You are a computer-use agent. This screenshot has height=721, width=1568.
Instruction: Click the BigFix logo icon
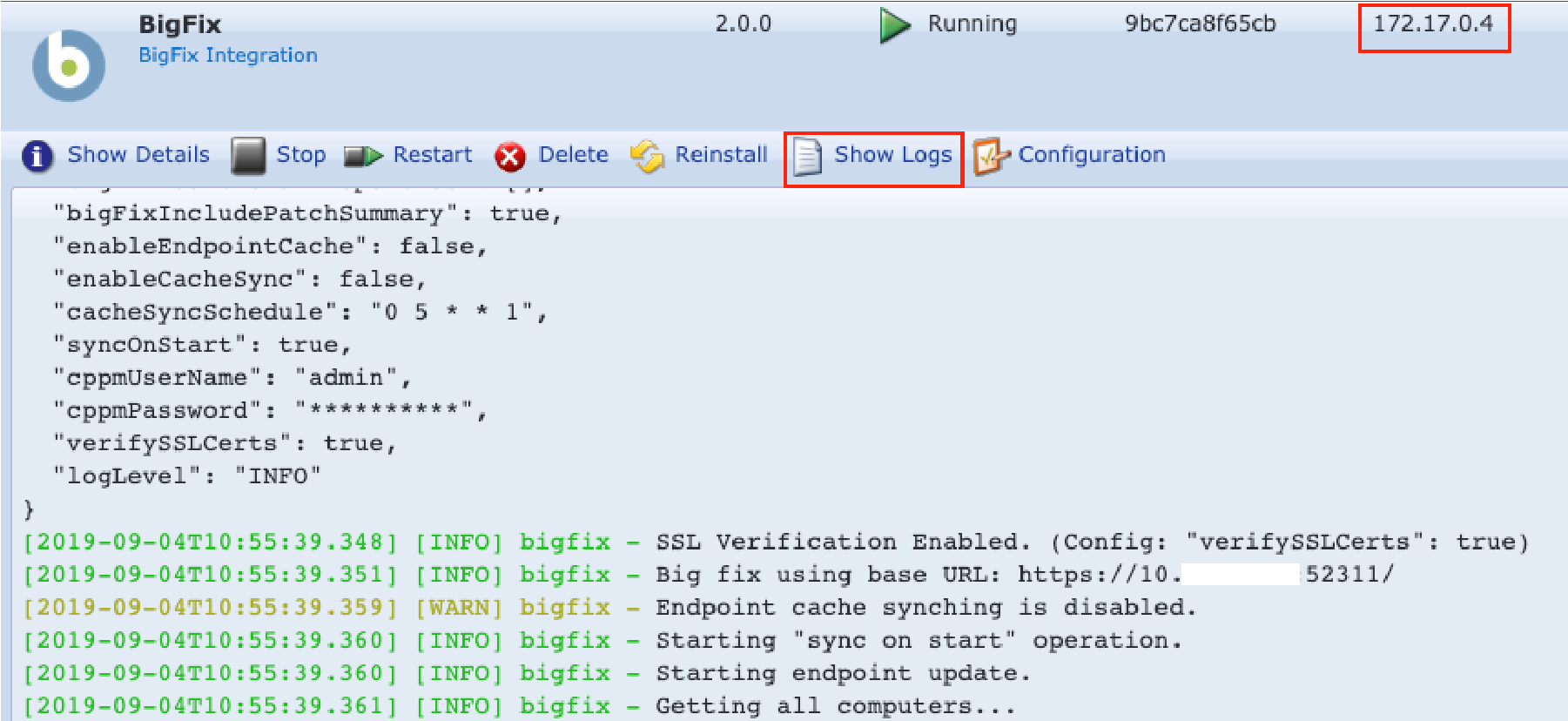pos(69,65)
